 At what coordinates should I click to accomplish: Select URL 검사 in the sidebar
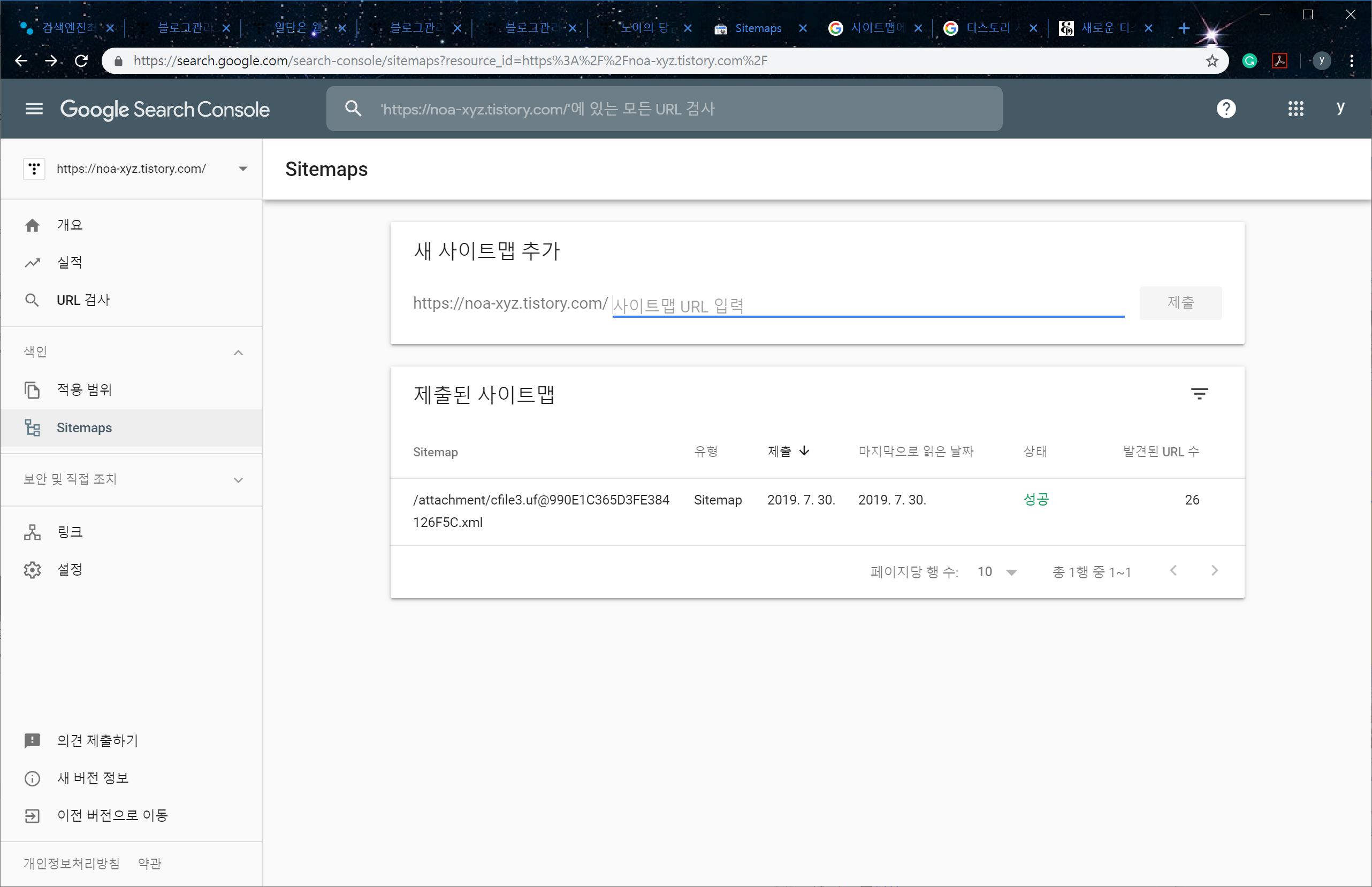(131, 300)
